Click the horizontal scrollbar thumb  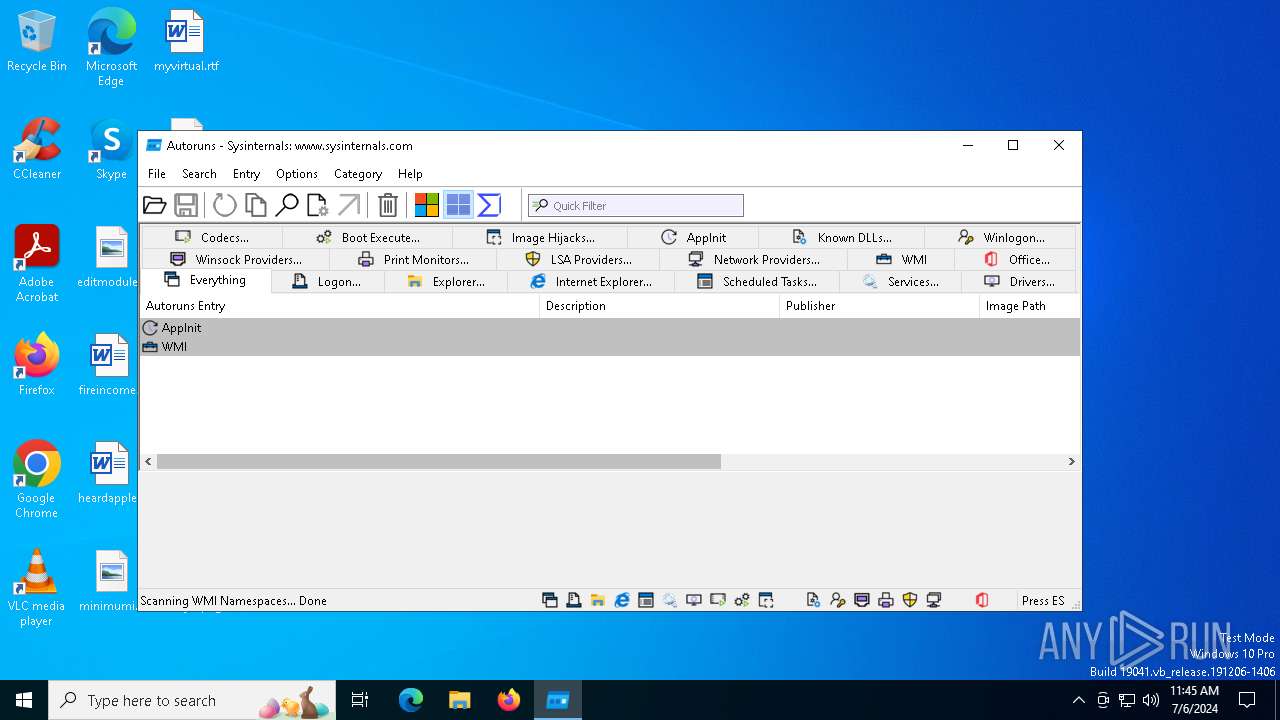(439, 461)
